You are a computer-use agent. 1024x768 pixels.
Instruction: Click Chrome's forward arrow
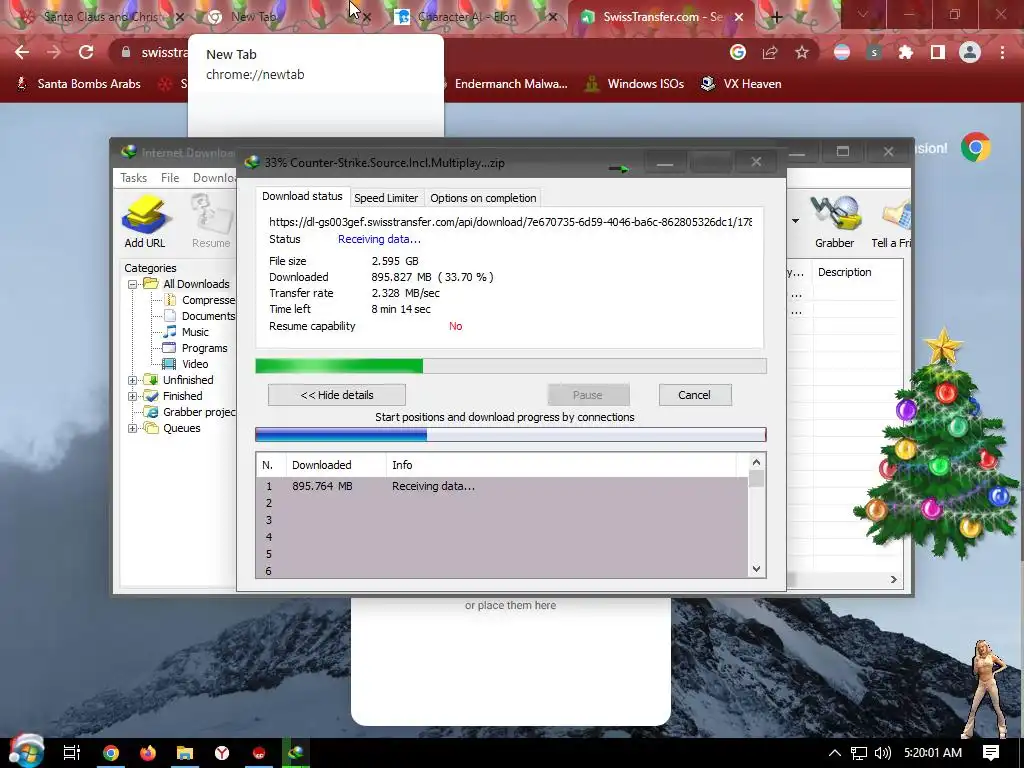click(x=54, y=52)
